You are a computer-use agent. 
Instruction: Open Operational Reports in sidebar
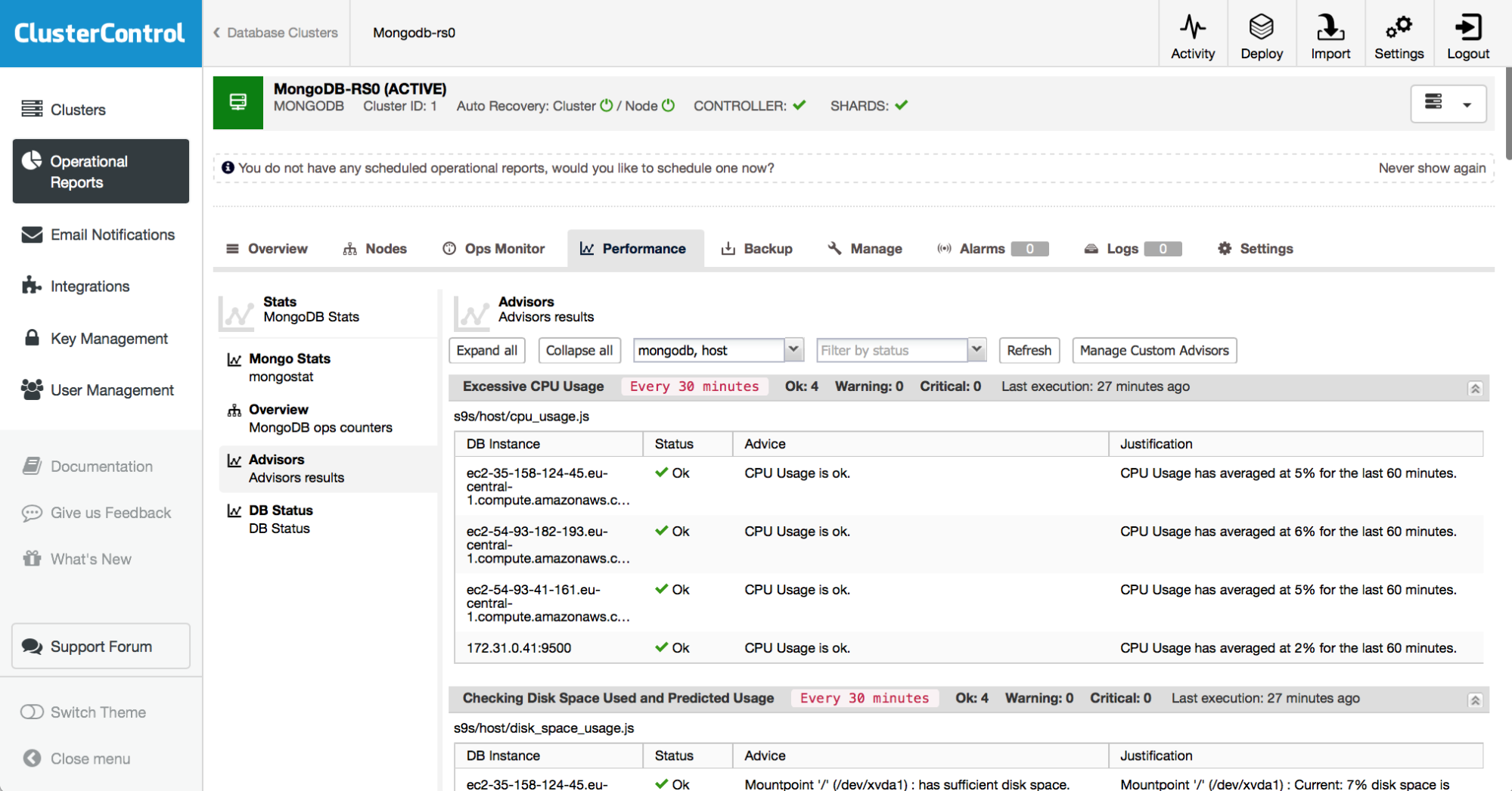pyautogui.click(x=101, y=172)
